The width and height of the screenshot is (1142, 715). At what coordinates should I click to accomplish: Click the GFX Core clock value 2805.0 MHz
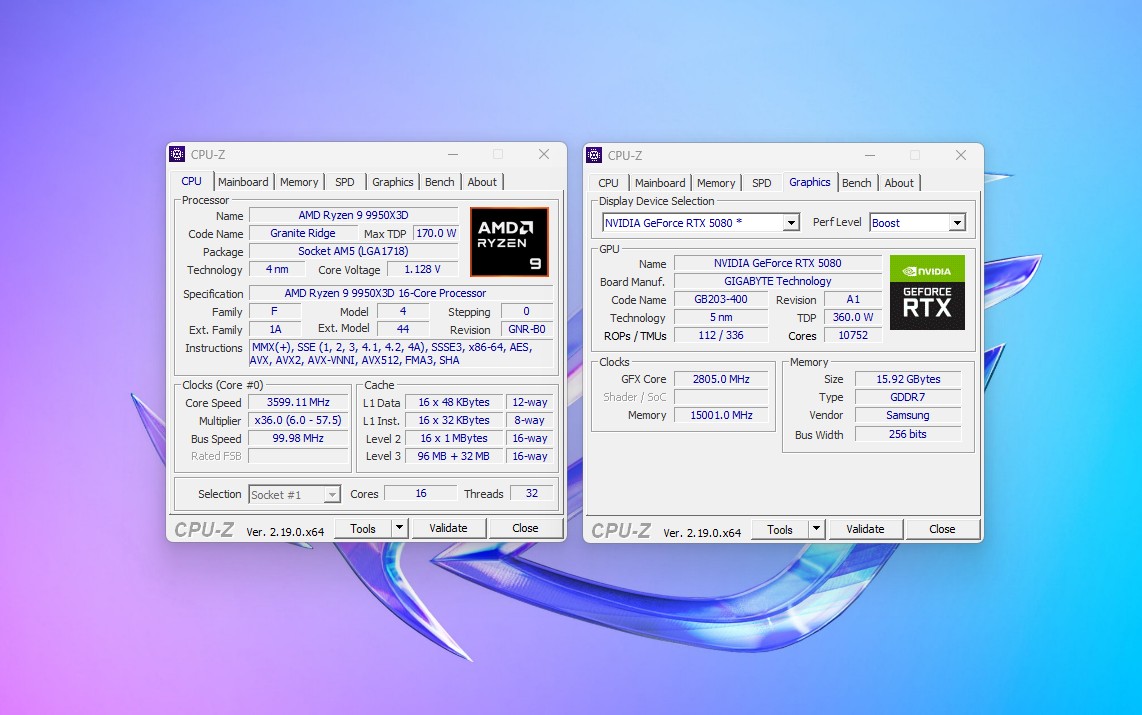[x=721, y=379]
